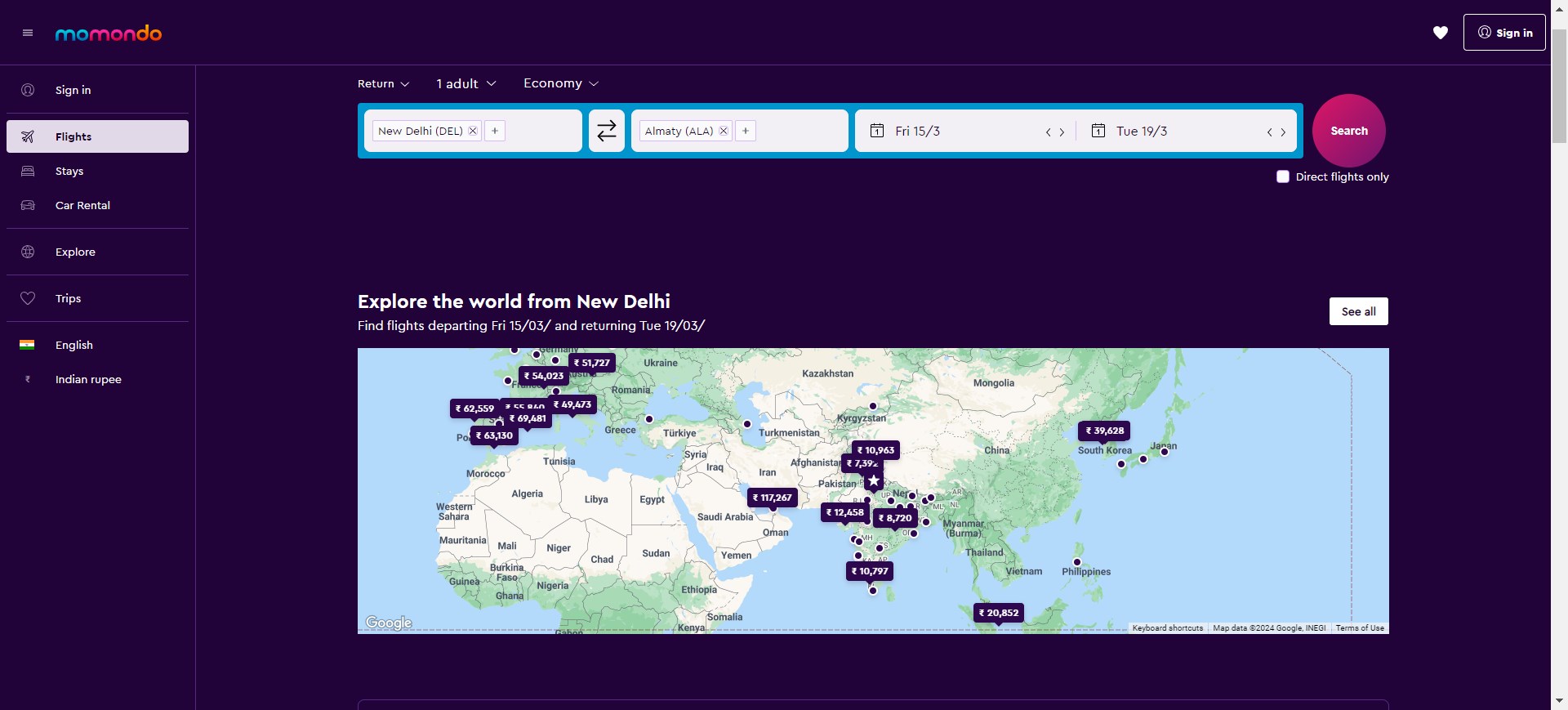Image resolution: width=1568 pixels, height=710 pixels.
Task: Open the Economy cabin class dropdown
Action: pos(561,83)
